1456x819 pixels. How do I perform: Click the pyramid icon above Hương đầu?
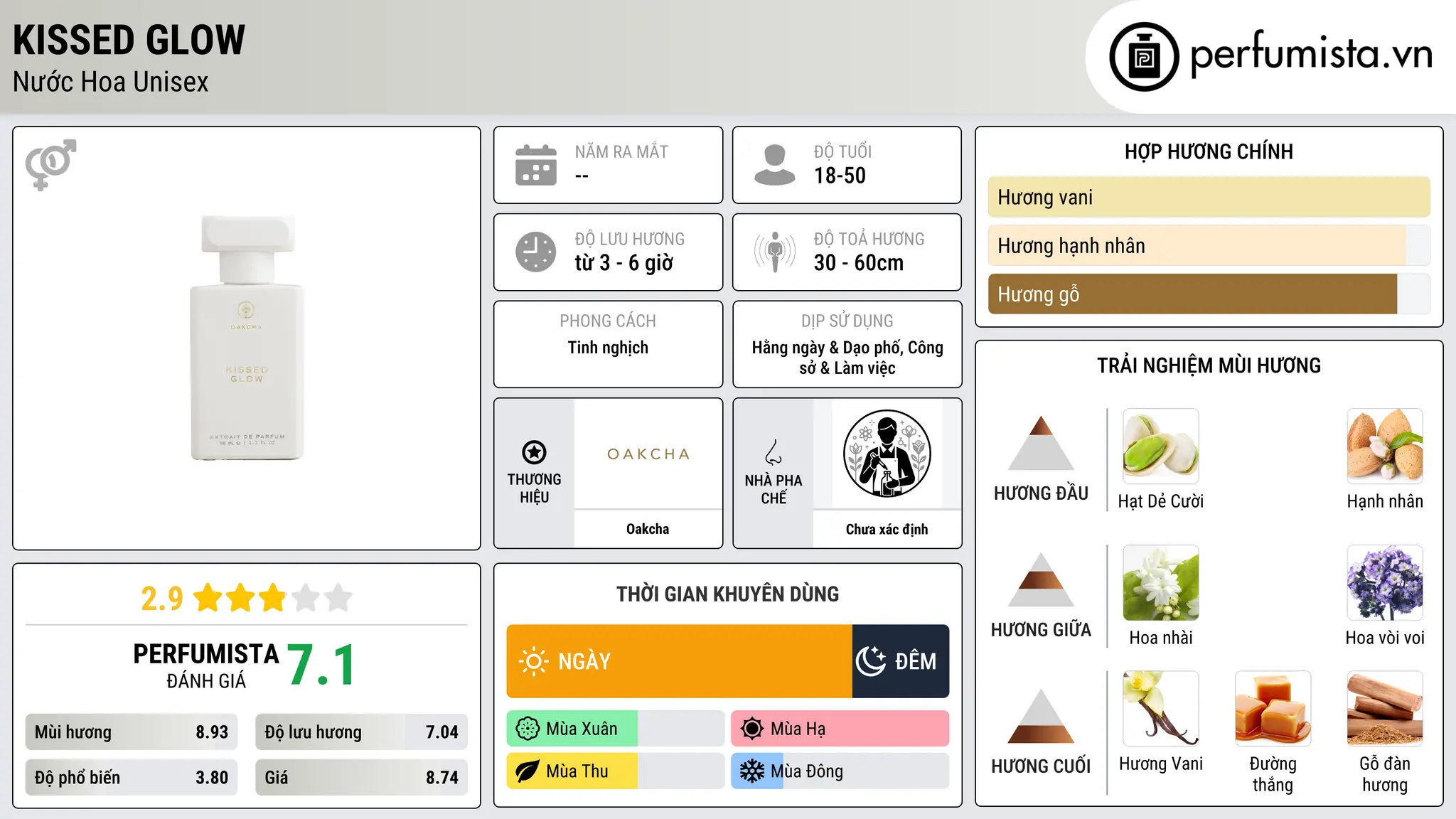1041,443
